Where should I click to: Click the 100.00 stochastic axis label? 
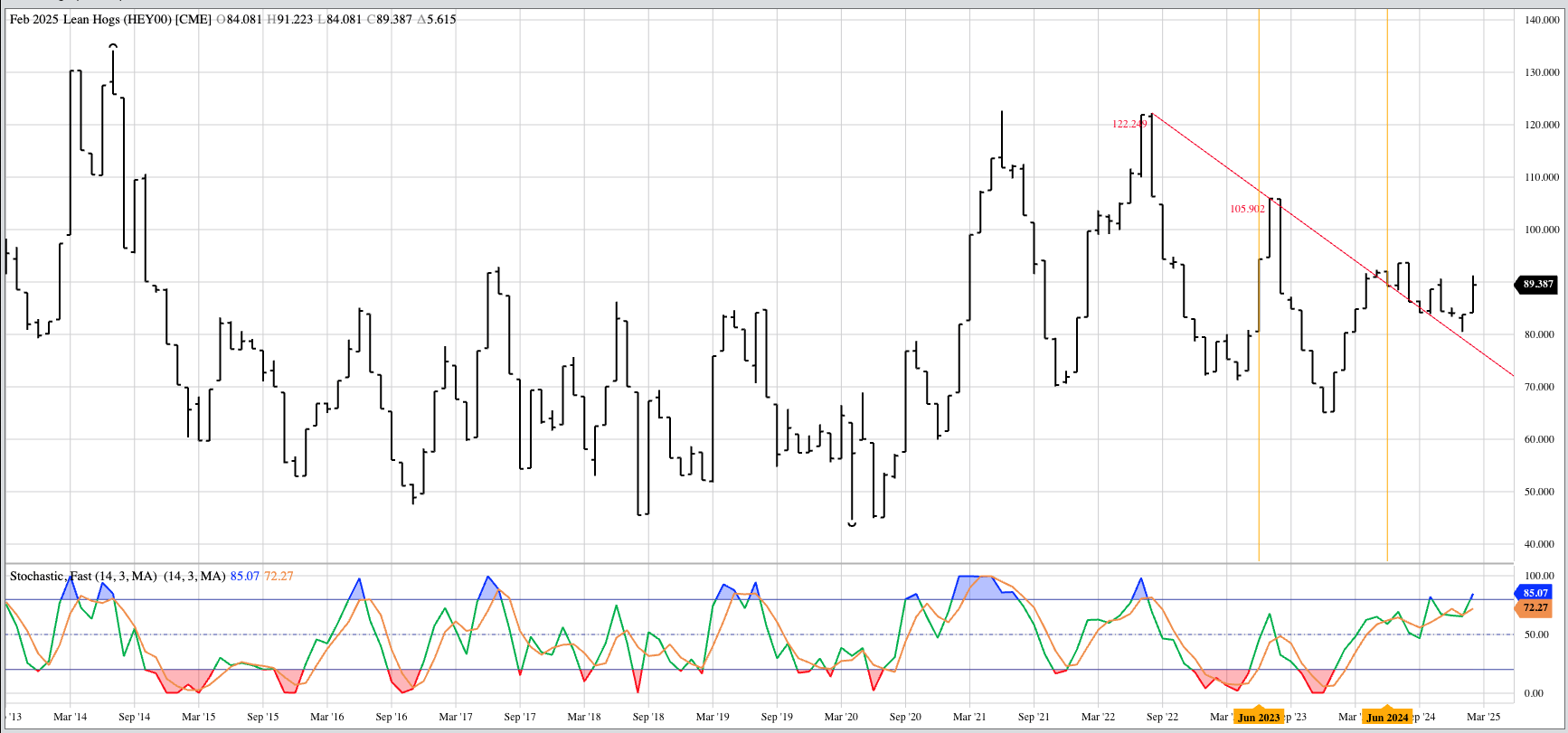point(1539,576)
